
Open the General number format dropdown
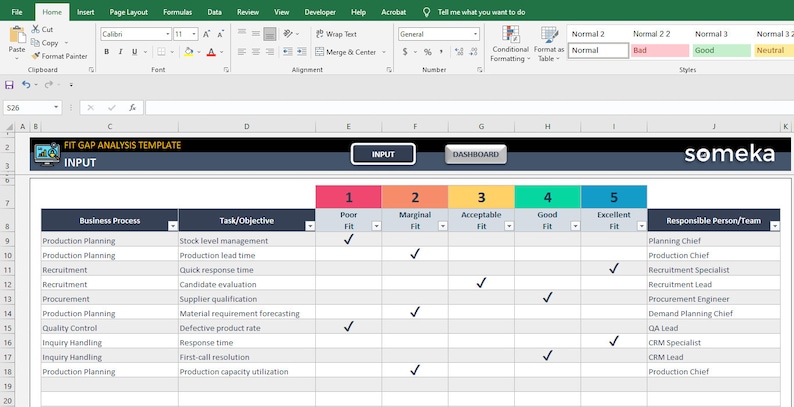tap(475, 34)
